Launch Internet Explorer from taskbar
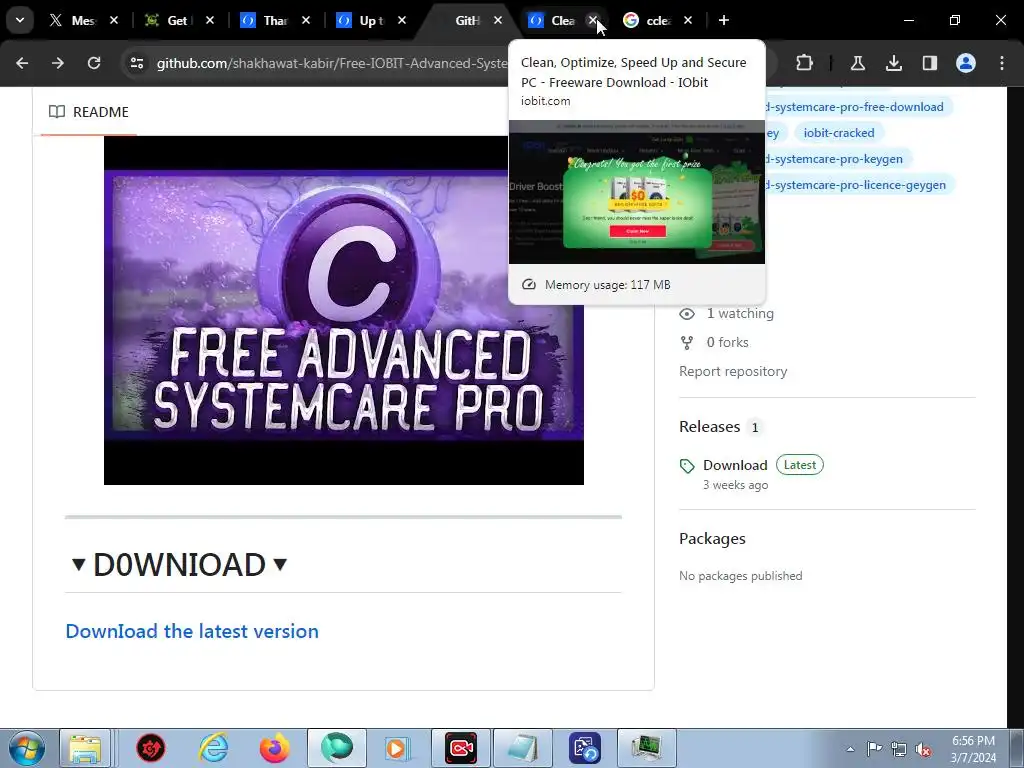The image size is (1024, 768). [213, 748]
